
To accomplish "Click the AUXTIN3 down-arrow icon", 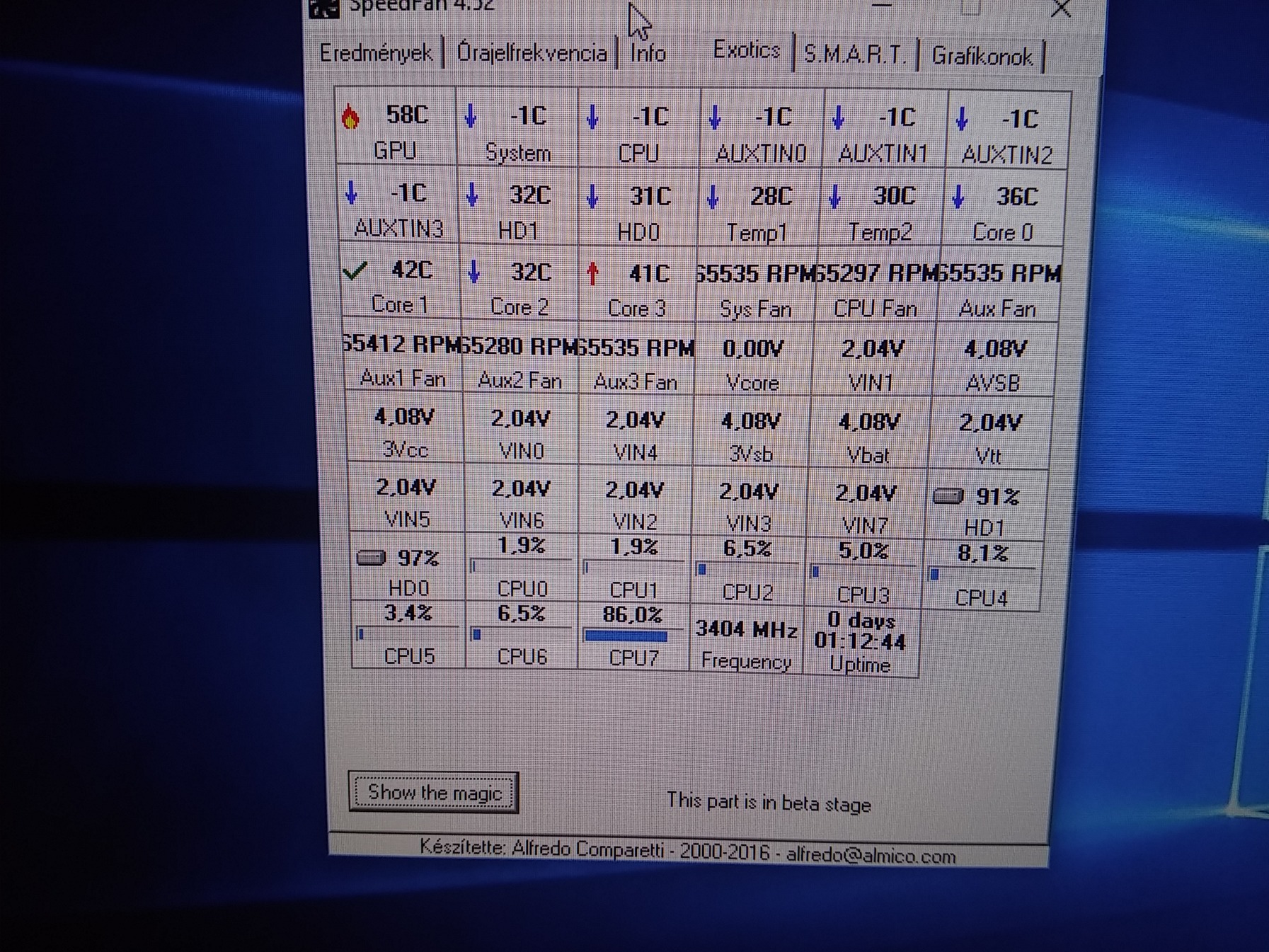I will pyautogui.click(x=351, y=193).
